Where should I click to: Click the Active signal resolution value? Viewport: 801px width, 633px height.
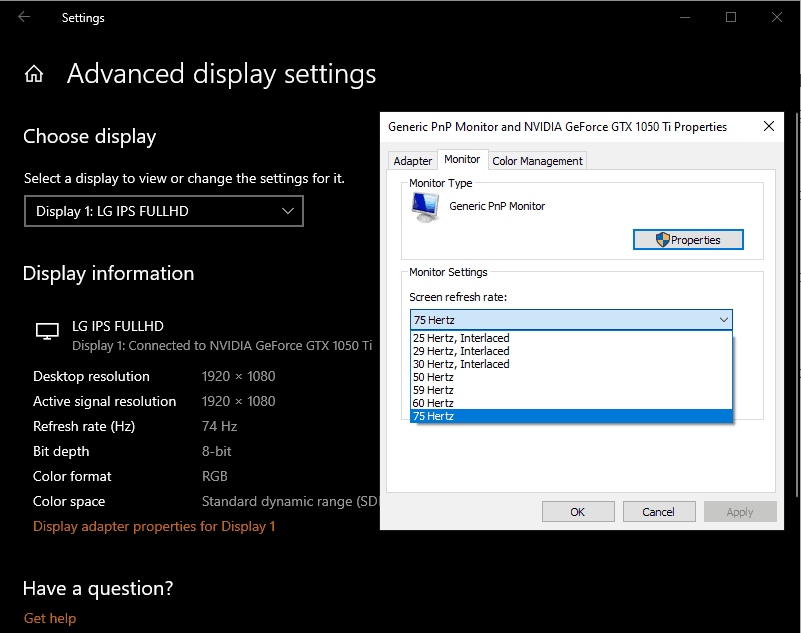click(x=239, y=401)
